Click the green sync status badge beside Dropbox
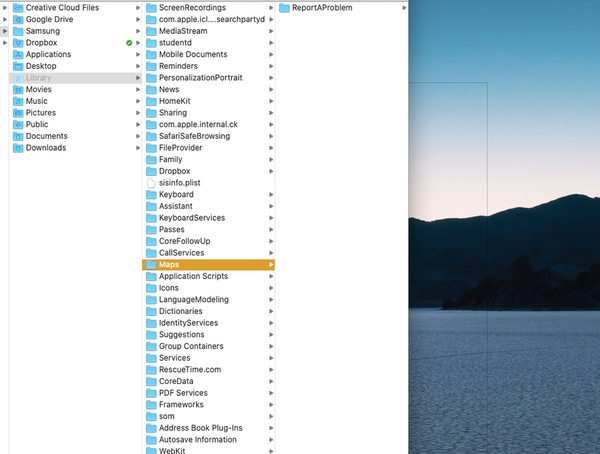The width and height of the screenshot is (600, 454). tap(129, 43)
